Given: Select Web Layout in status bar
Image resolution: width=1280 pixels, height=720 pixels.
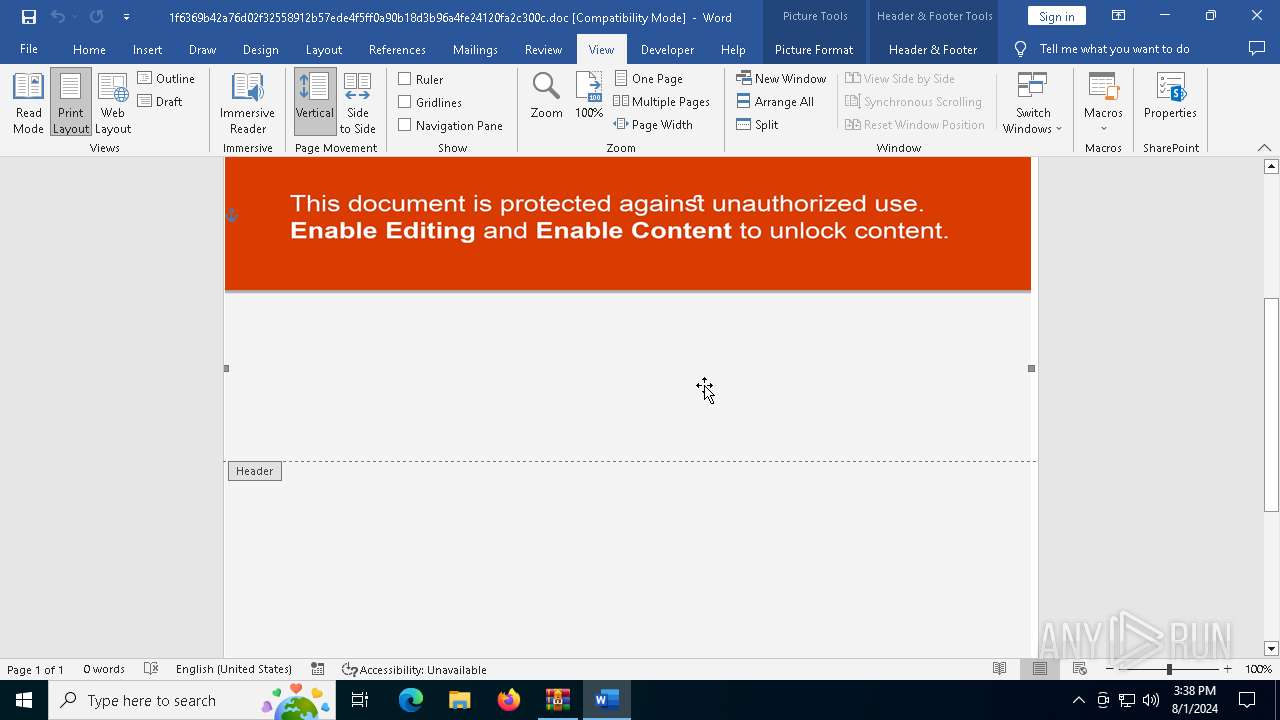Looking at the screenshot, I should pyautogui.click(x=1079, y=669).
